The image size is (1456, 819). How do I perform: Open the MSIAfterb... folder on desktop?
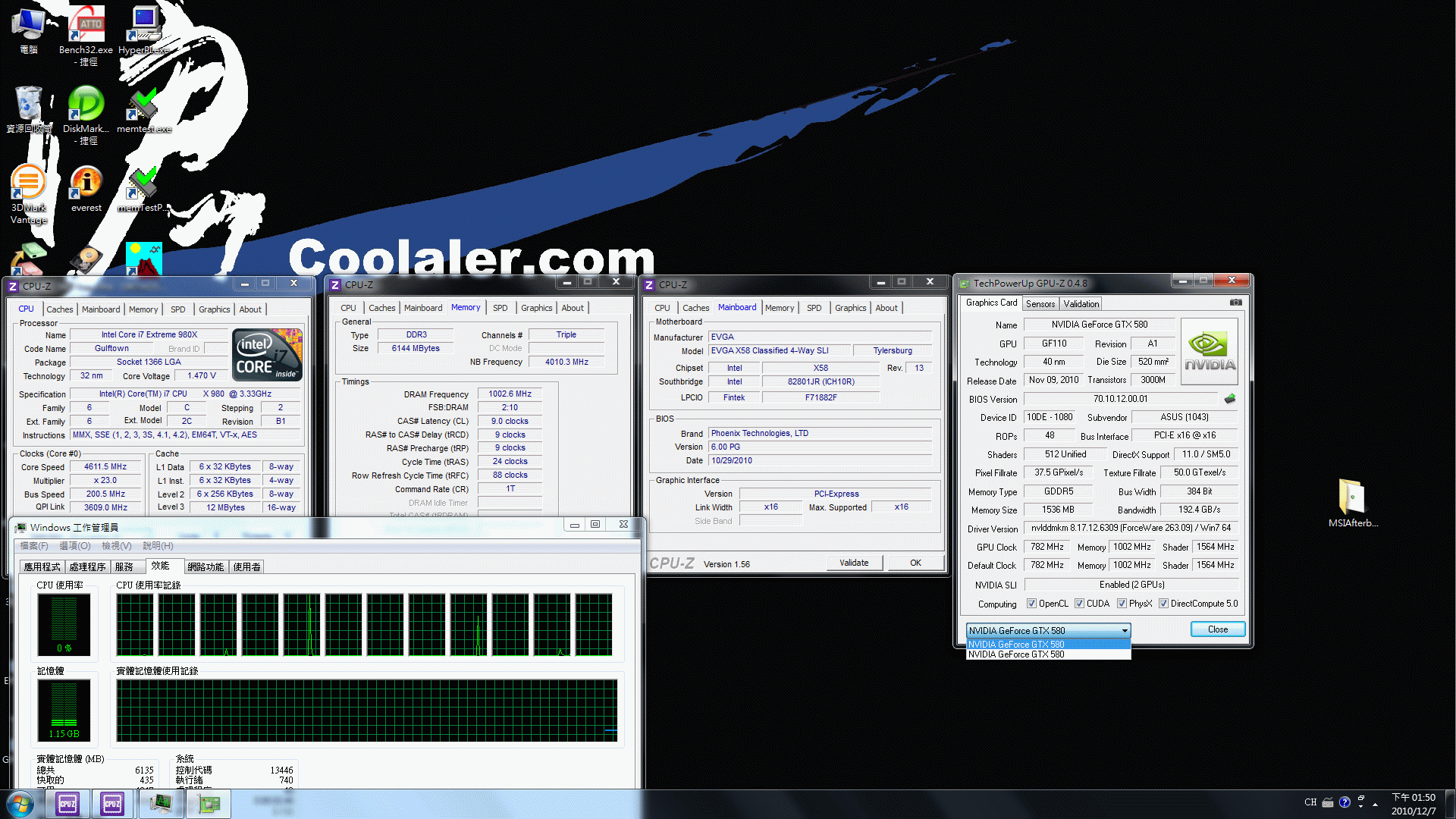pos(1353,503)
